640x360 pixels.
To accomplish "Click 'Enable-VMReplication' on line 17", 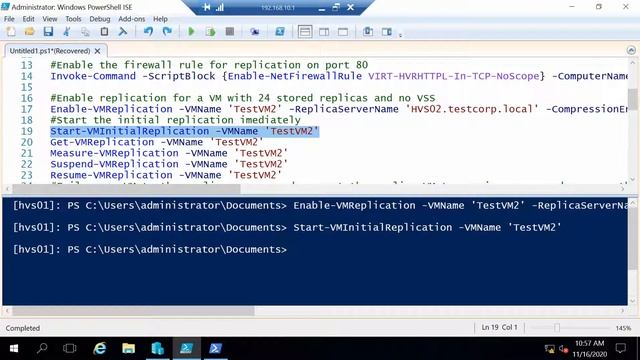I will pyautogui.click(x=111, y=109).
